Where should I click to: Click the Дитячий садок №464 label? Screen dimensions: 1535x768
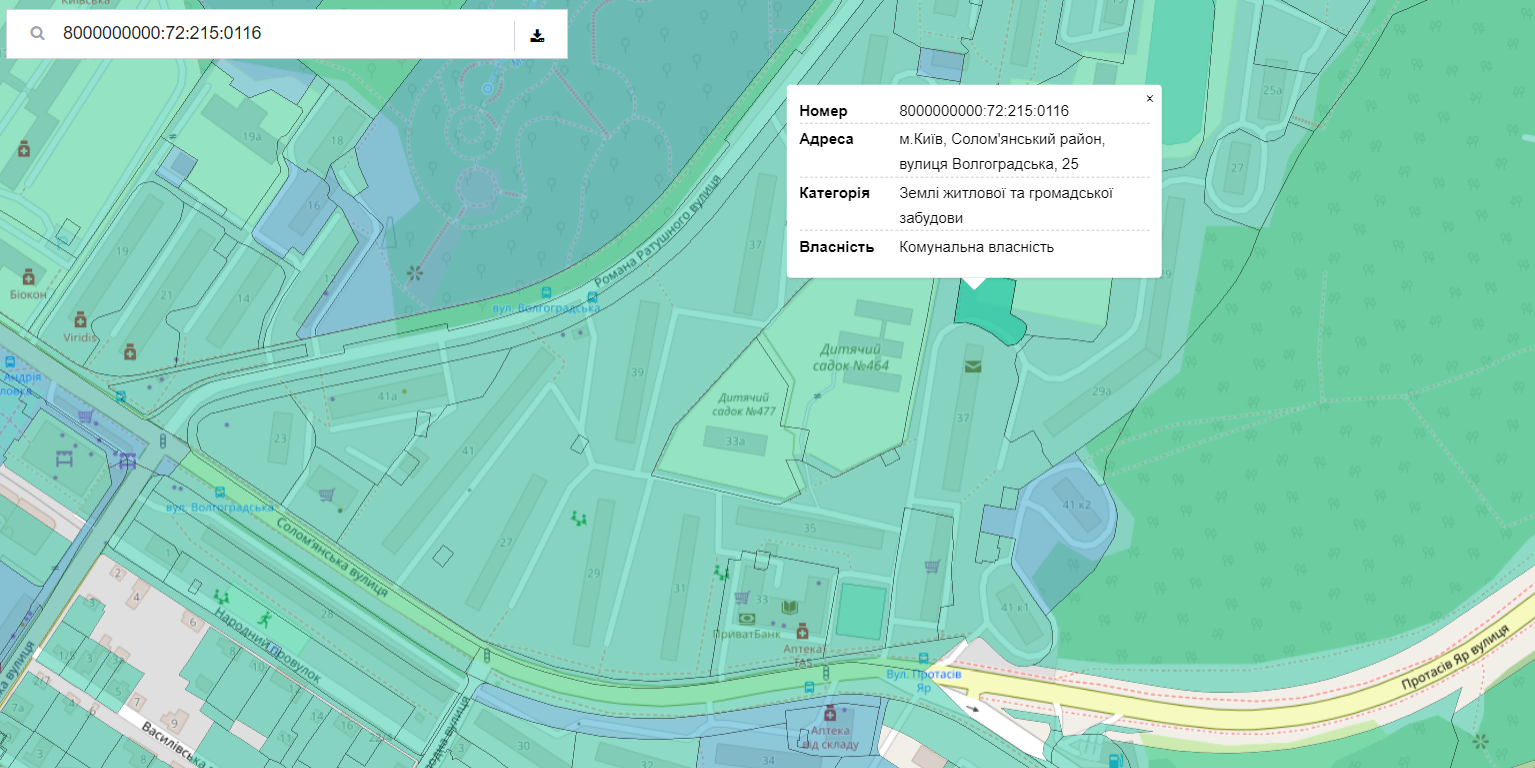click(x=850, y=357)
